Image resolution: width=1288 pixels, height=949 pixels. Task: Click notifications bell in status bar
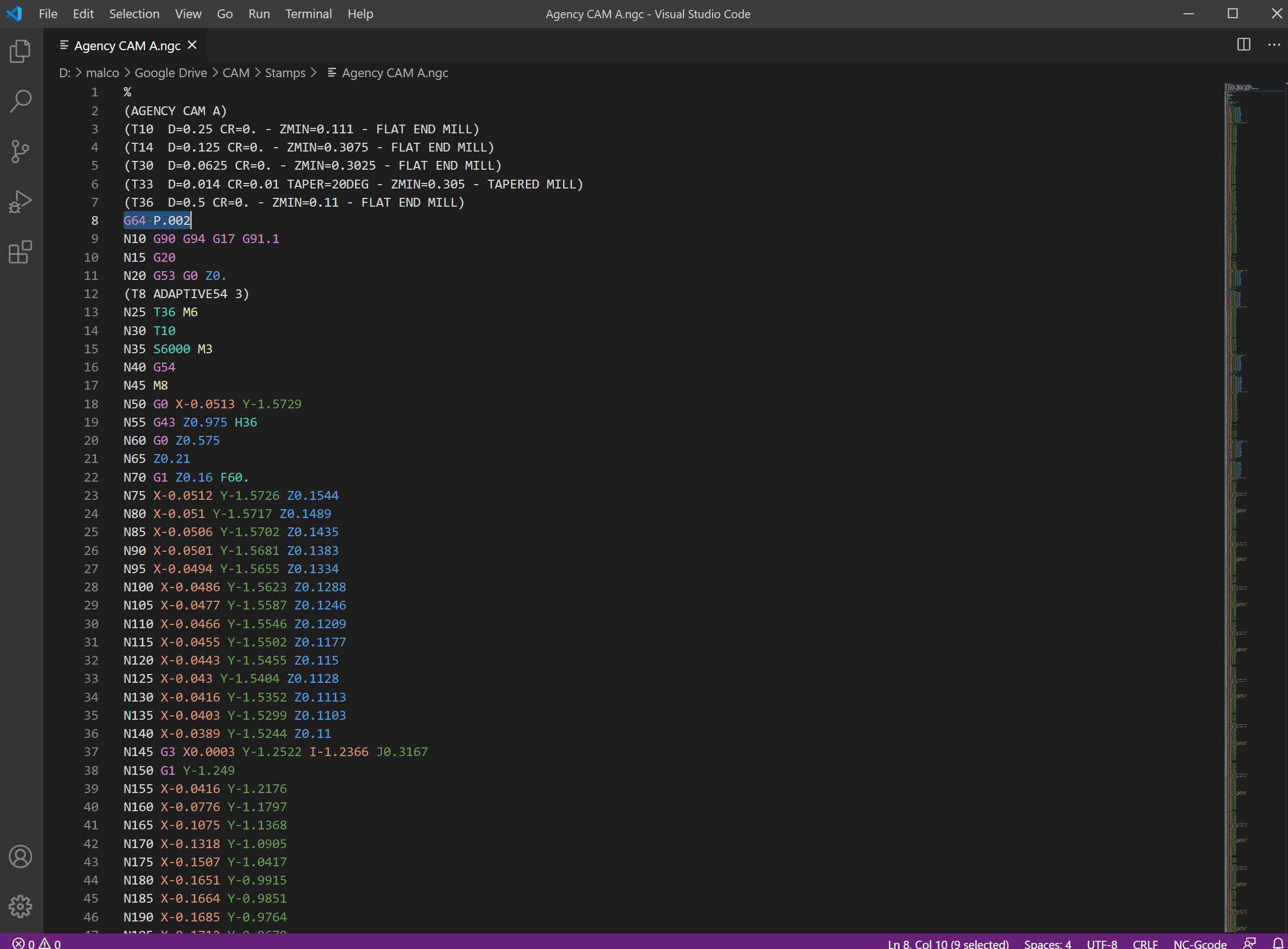pos(1278,943)
